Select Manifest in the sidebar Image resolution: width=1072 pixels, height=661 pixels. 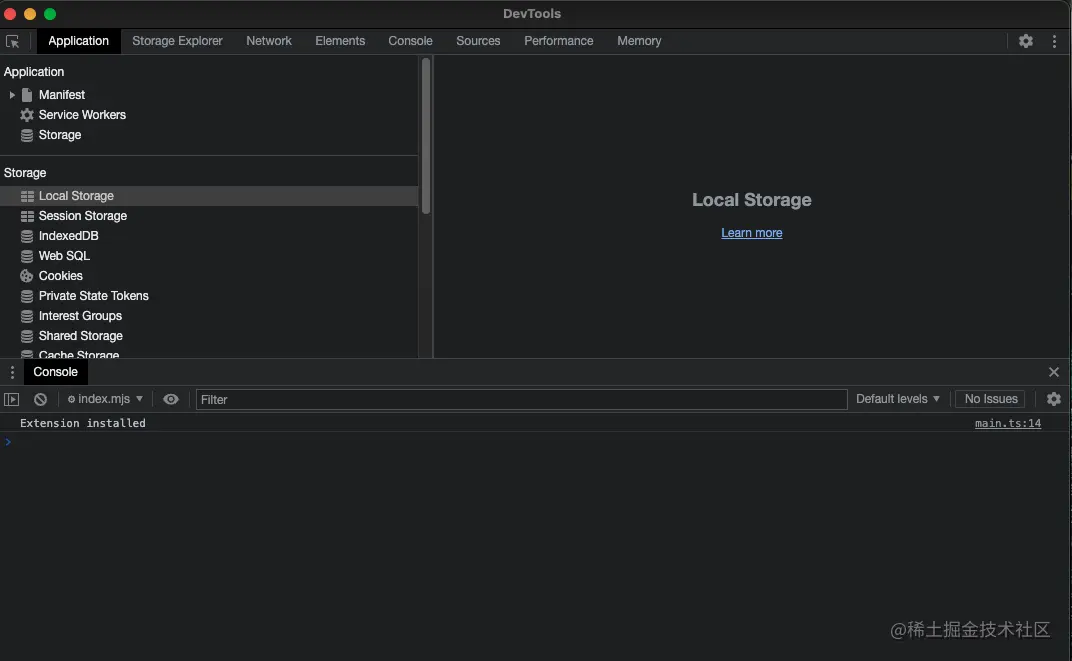tap(62, 95)
